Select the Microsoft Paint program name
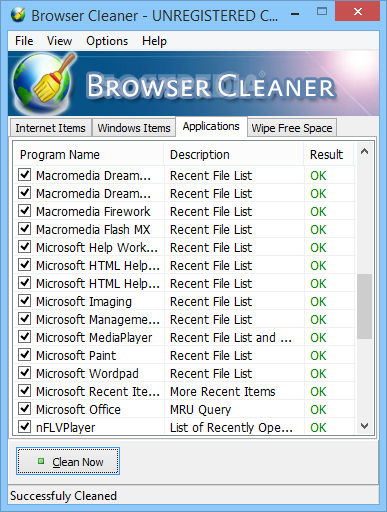 (76, 356)
